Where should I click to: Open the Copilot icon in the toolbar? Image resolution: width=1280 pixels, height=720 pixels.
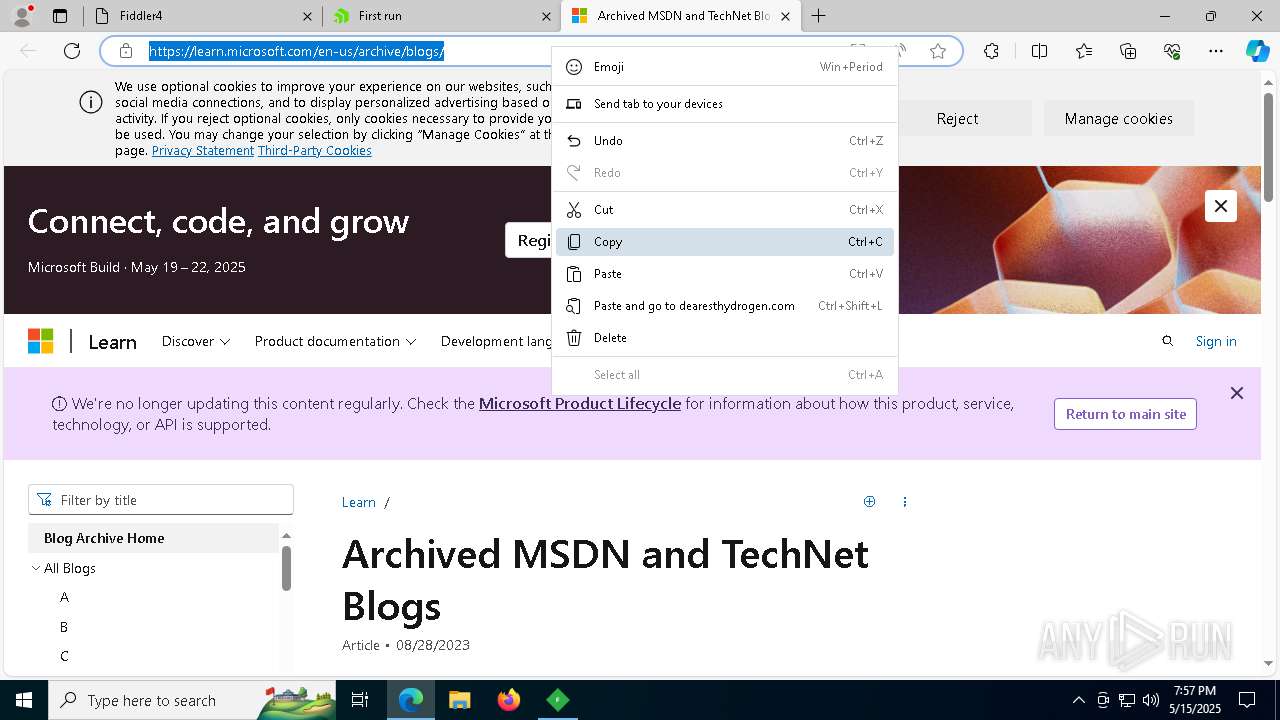[x=1257, y=51]
